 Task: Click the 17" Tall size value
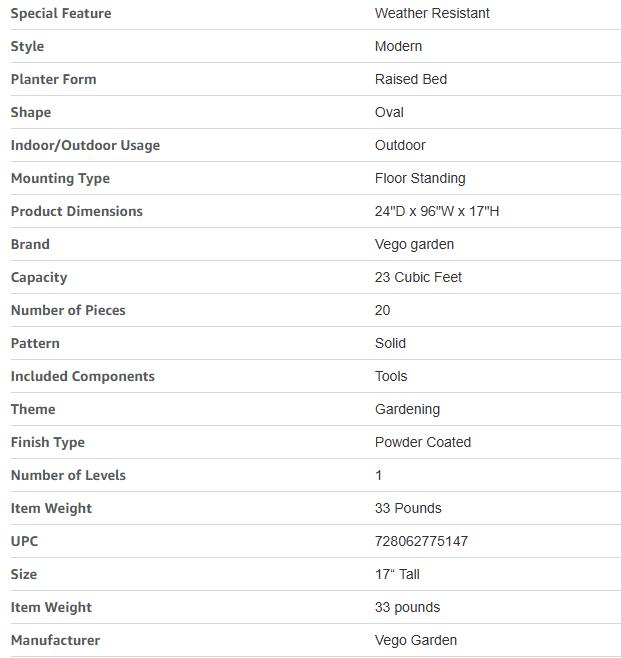[x=397, y=574]
